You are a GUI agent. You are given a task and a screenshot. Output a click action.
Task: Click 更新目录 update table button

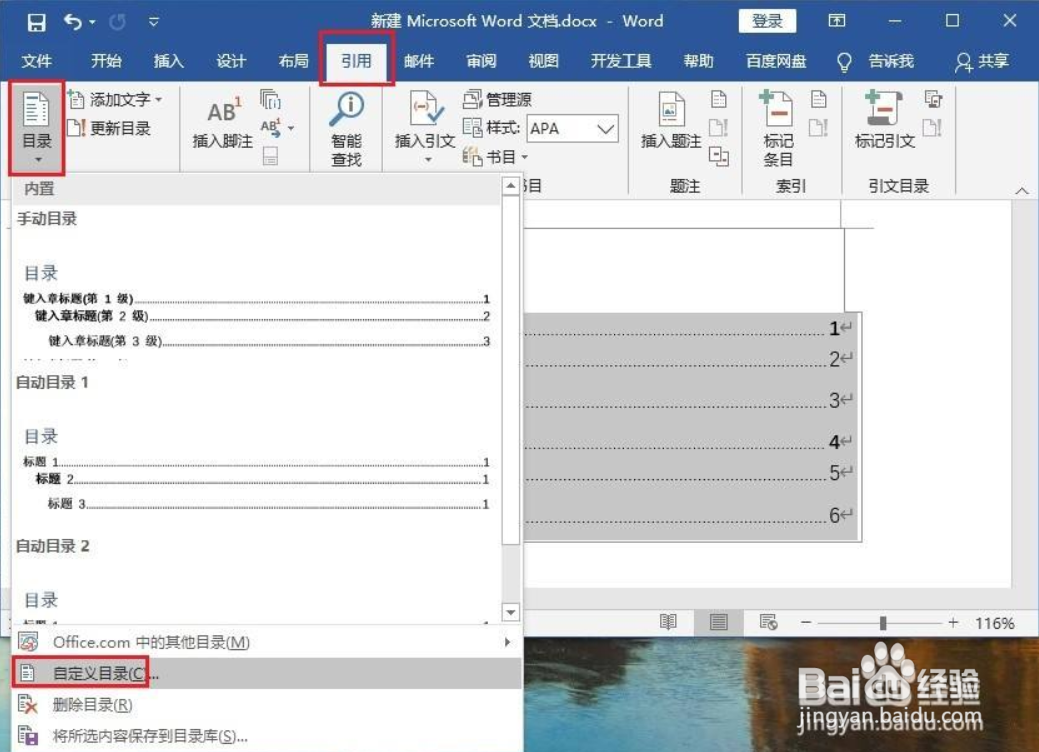[109, 128]
